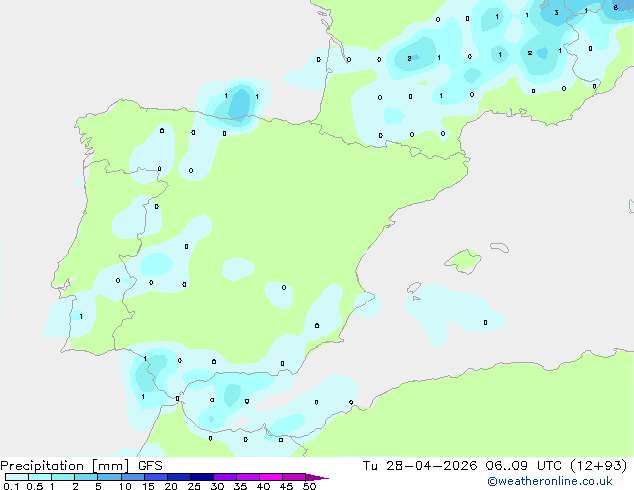634x490 pixels.
Task: Select the 5–10 mm legend color
Action: 109,477
